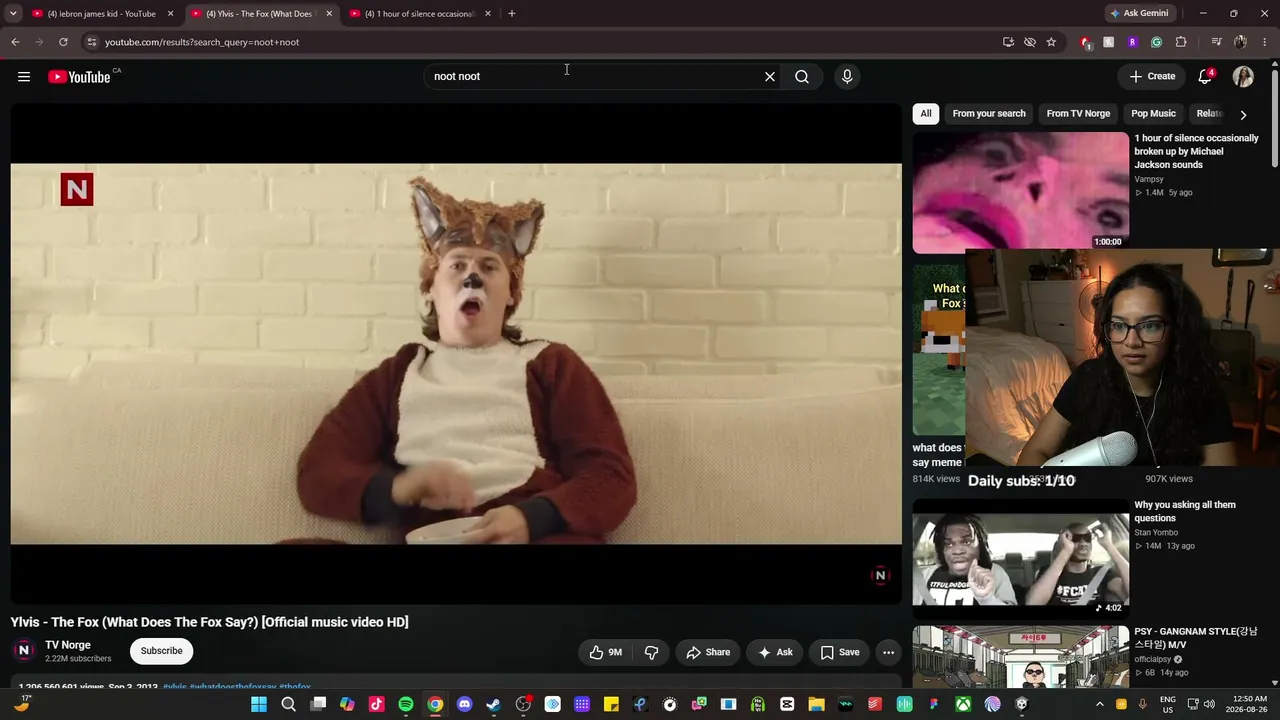Viewport: 1280px width, 720px height.
Task: Reload the YouTube page
Action: click(63, 42)
